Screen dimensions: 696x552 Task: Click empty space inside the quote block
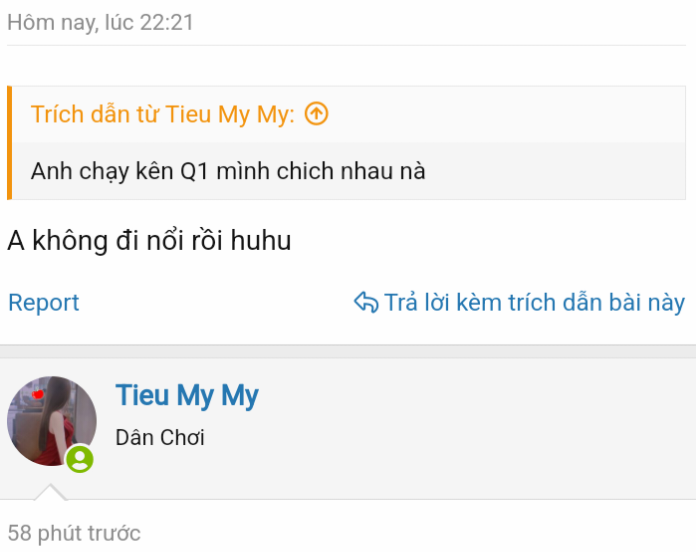555,171
